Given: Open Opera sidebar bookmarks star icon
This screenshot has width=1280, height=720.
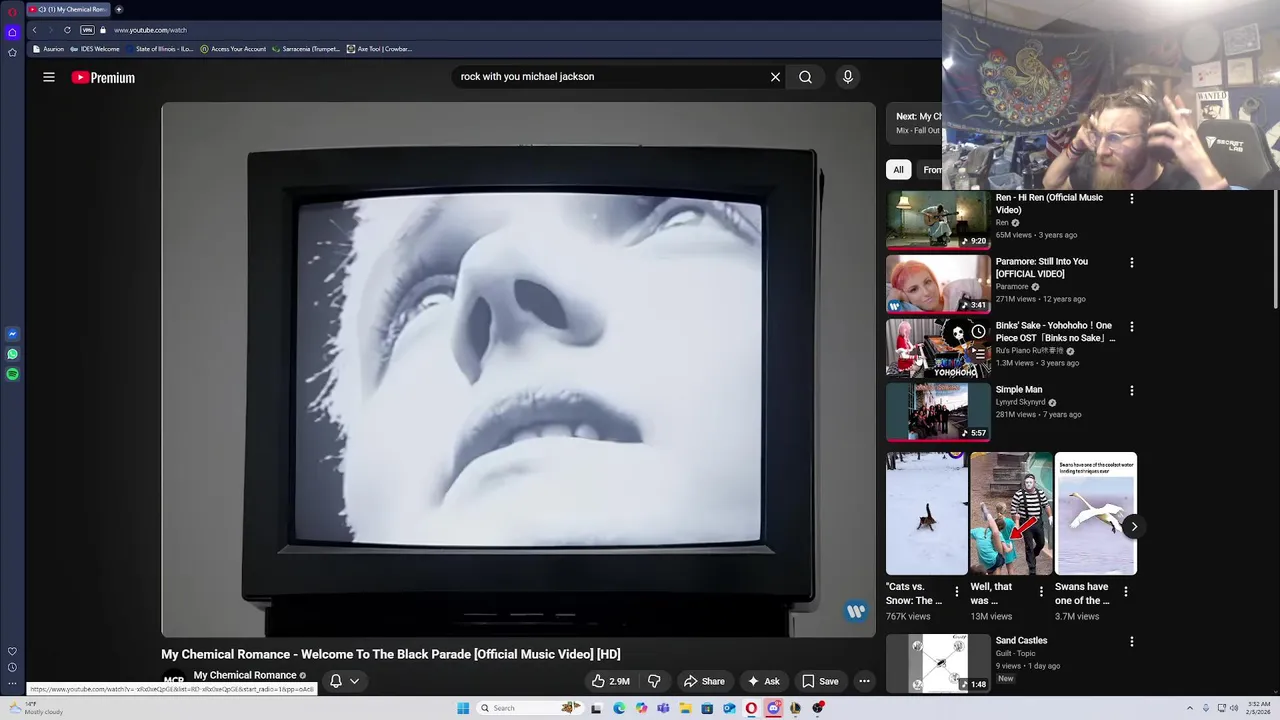Looking at the screenshot, I should click(12, 52).
